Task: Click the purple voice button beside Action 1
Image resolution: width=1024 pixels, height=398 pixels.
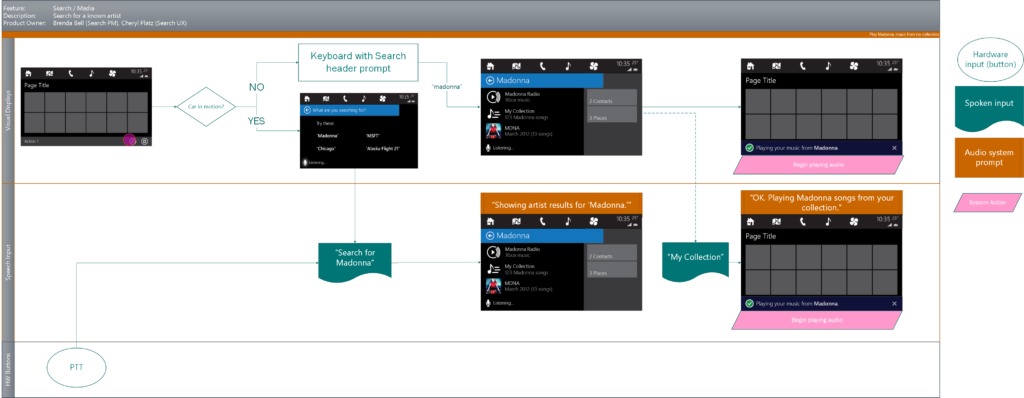Action: point(129,140)
